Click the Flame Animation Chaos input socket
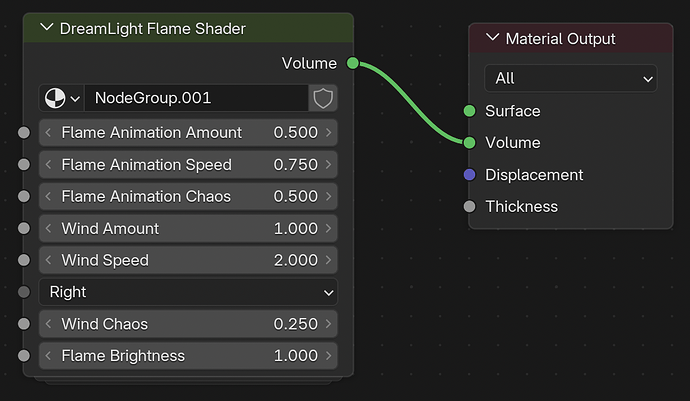This screenshot has height=401, width=690. click(24, 196)
